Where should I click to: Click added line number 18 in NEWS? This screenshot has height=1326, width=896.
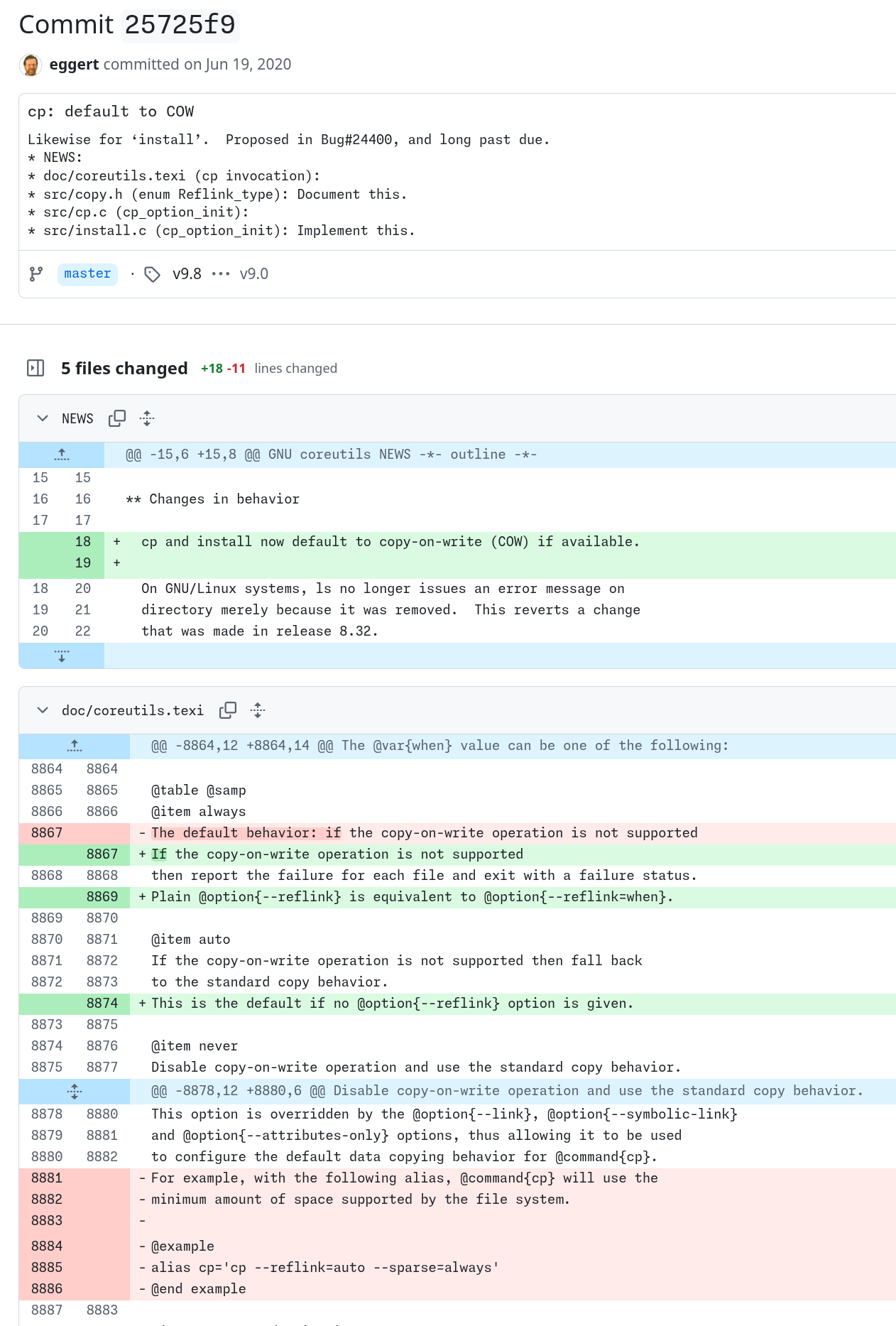point(83,542)
